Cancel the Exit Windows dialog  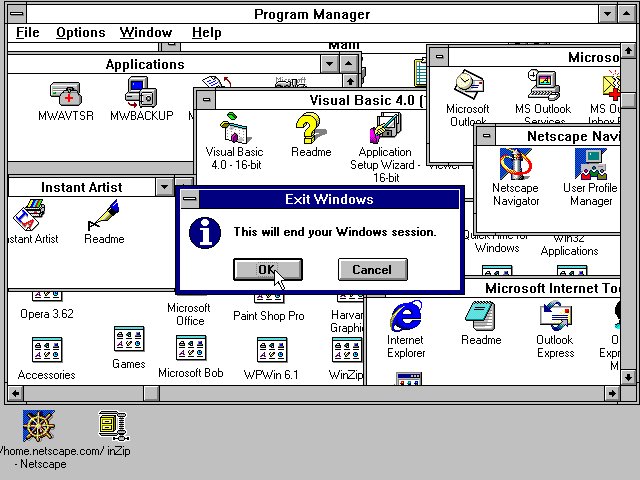tap(373, 269)
